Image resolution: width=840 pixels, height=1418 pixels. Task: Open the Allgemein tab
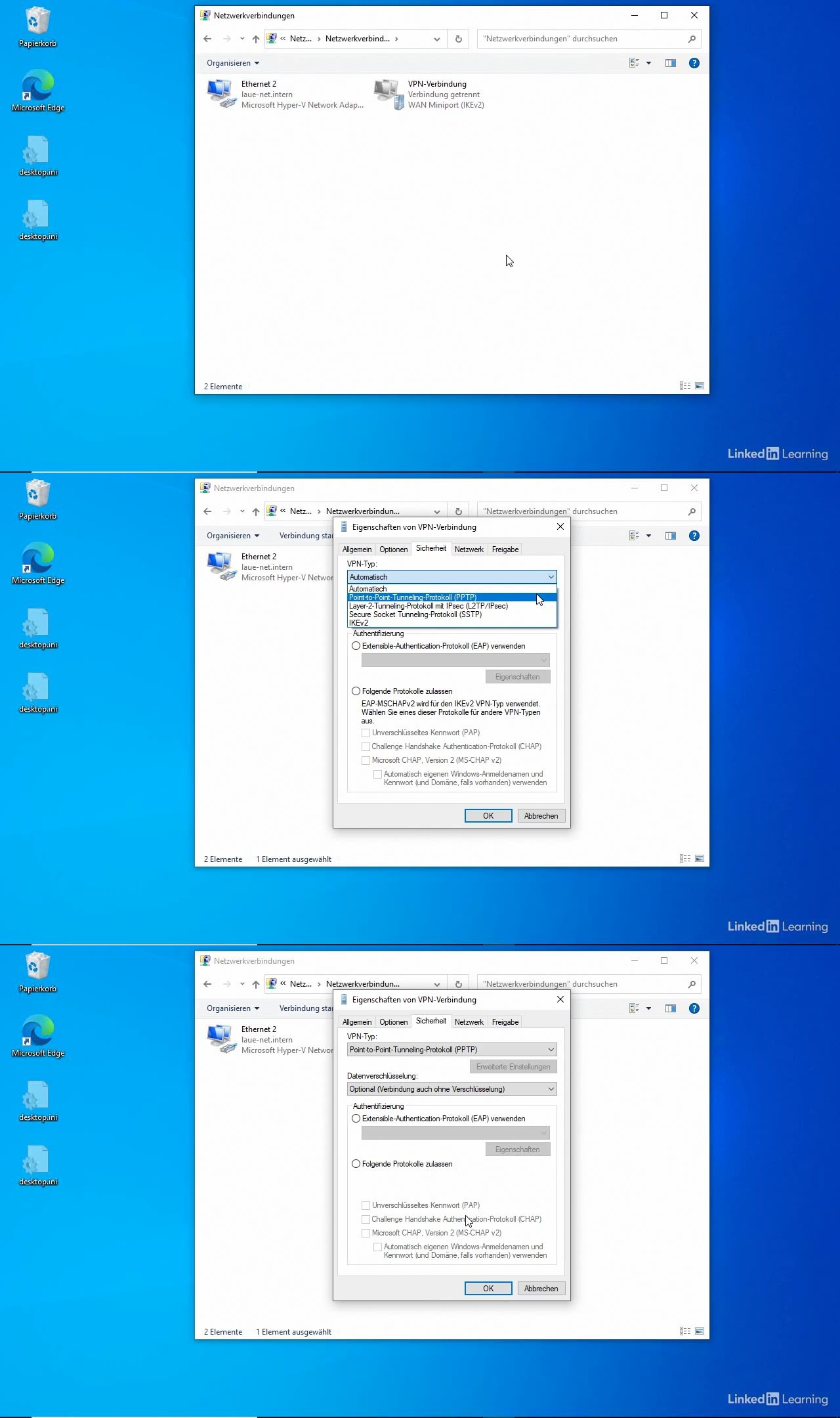point(357,1022)
